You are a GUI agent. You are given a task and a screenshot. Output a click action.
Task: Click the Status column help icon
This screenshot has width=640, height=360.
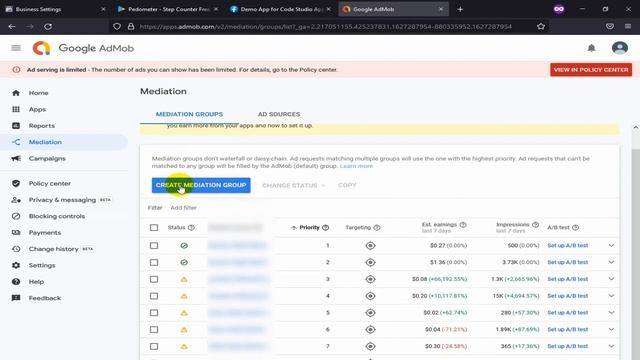tap(191, 228)
